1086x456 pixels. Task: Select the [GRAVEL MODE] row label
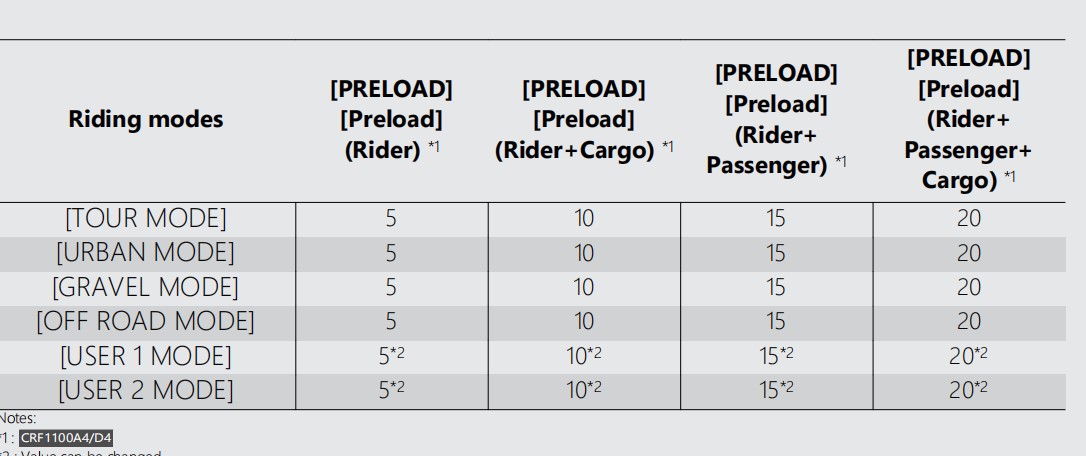(x=146, y=288)
